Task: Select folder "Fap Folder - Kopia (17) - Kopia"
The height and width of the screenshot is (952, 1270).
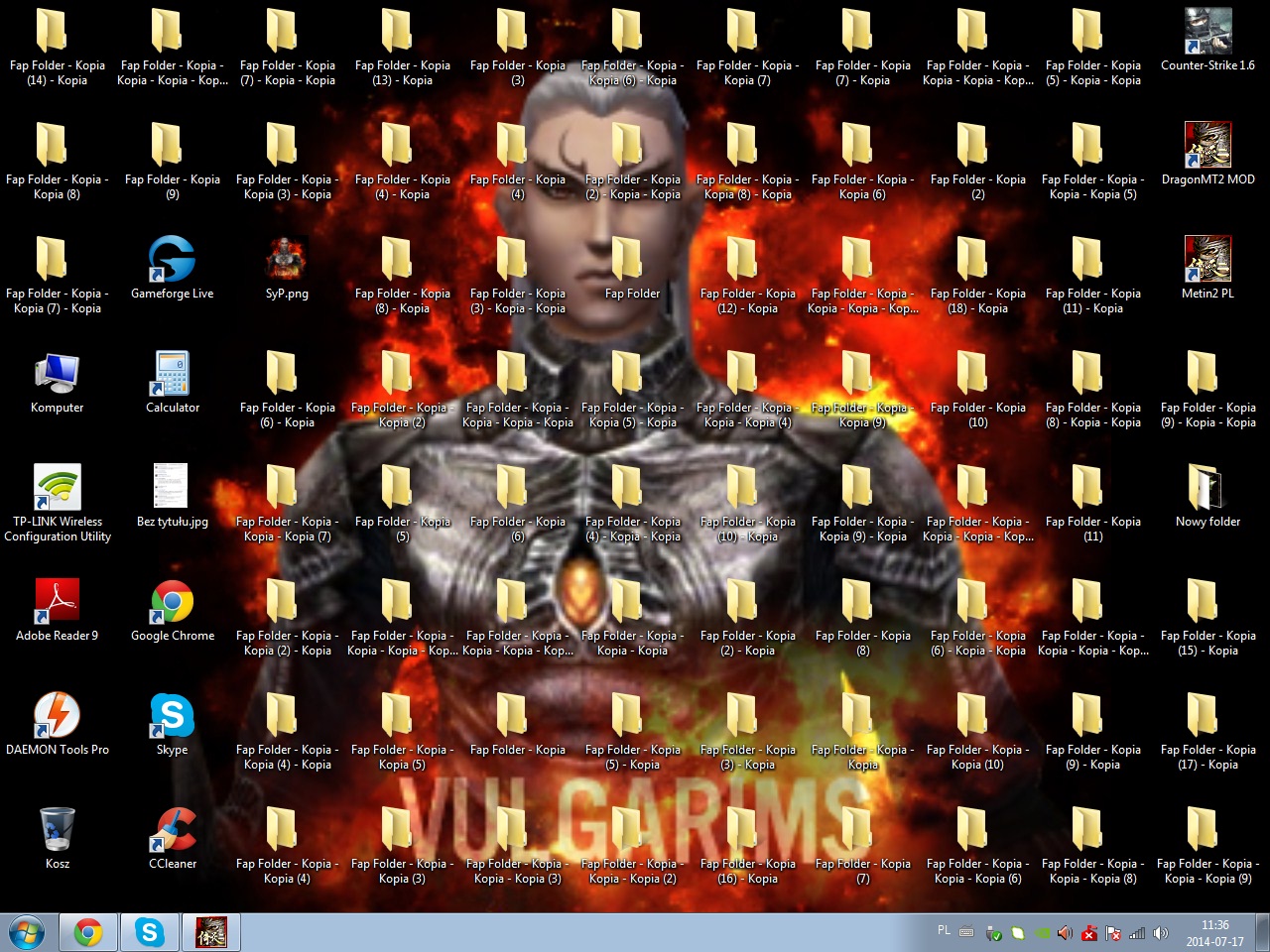Action: [1207, 731]
